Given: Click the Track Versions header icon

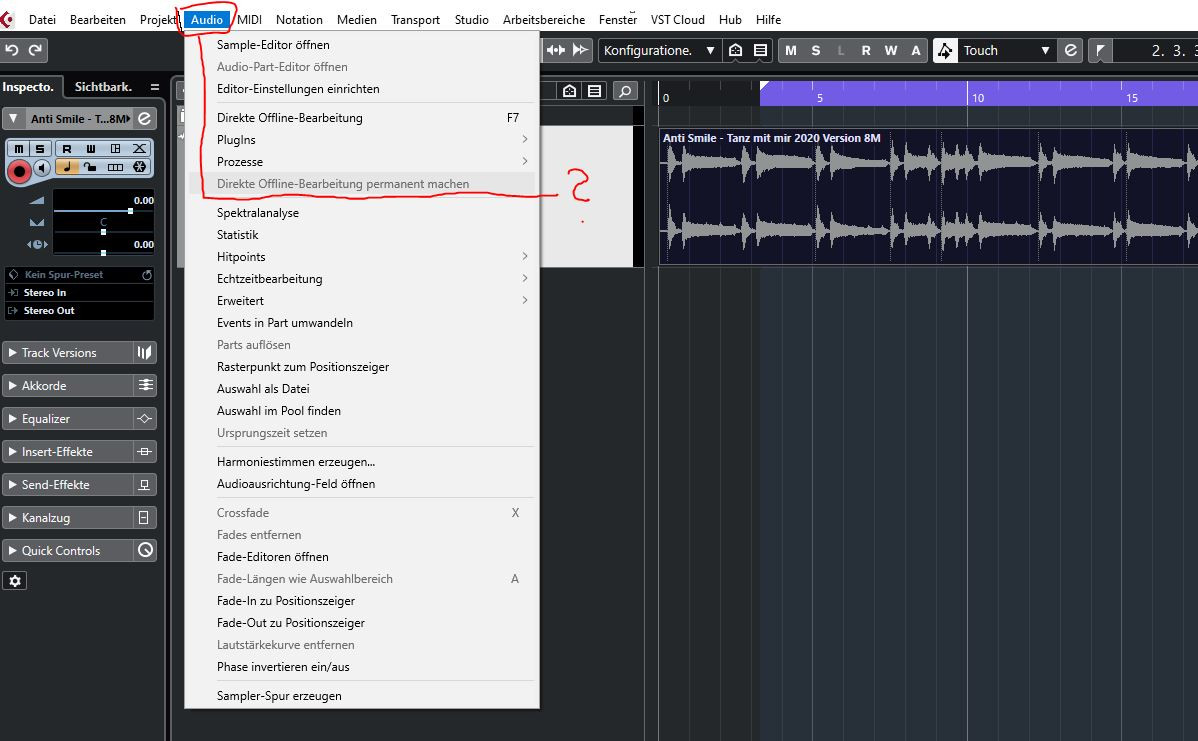Looking at the screenshot, I should (144, 352).
